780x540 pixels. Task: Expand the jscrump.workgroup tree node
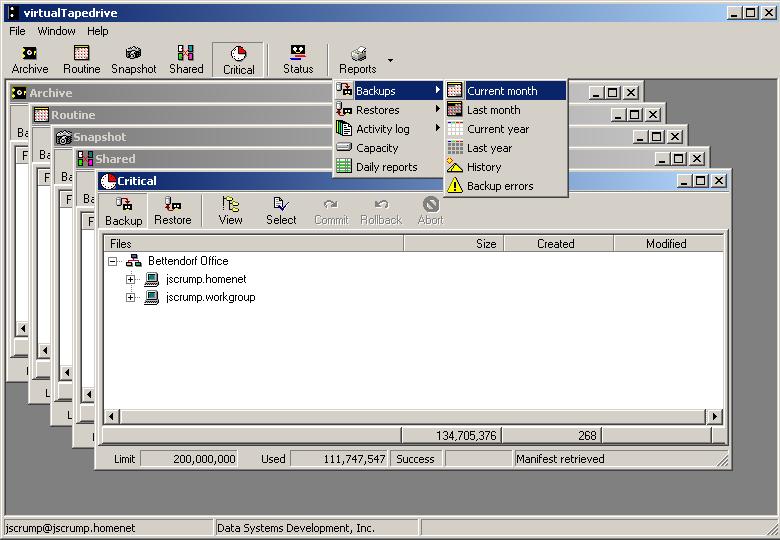[130, 297]
